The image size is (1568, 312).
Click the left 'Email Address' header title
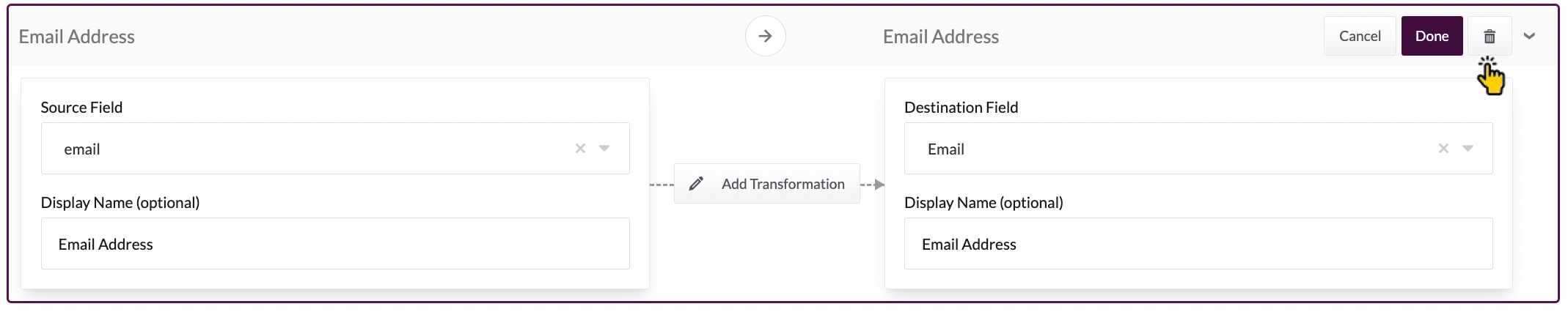77,37
